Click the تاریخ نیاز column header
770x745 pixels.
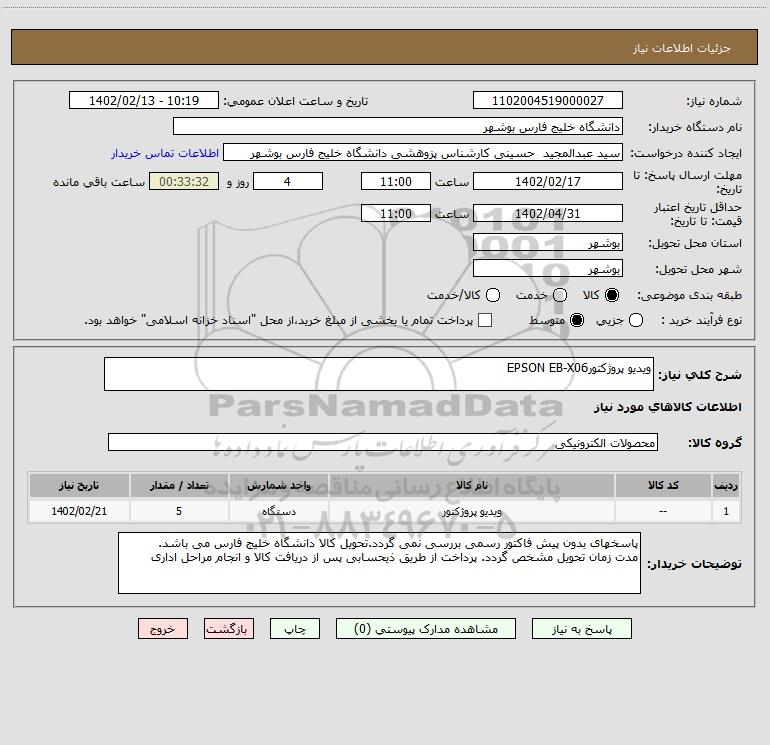(x=79, y=485)
